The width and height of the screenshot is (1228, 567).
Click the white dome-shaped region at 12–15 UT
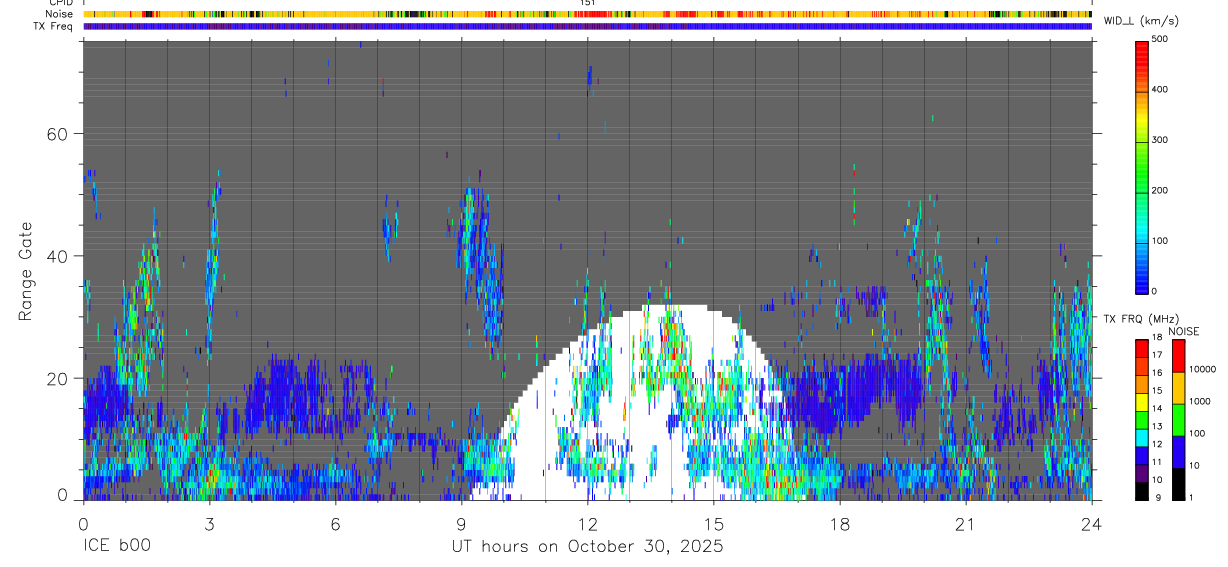pyautogui.click(x=640, y=403)
